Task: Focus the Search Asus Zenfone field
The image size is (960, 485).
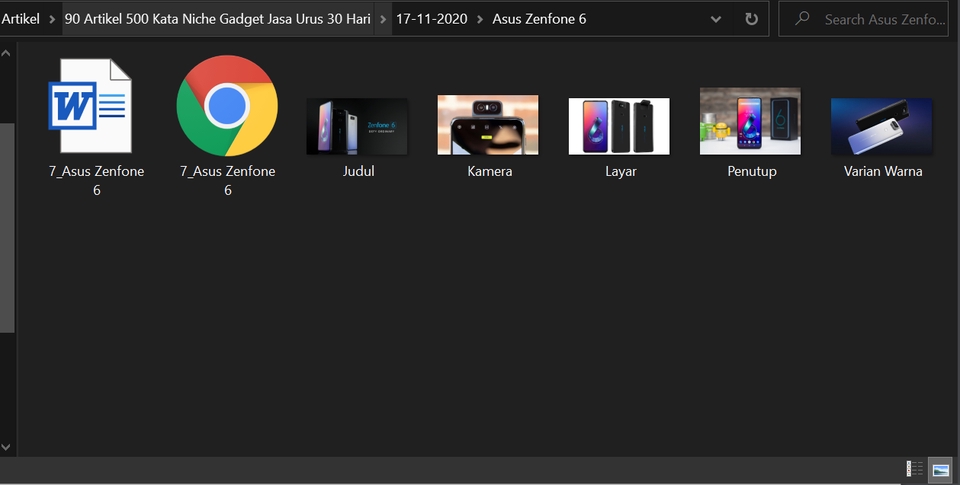Action: 863,19
